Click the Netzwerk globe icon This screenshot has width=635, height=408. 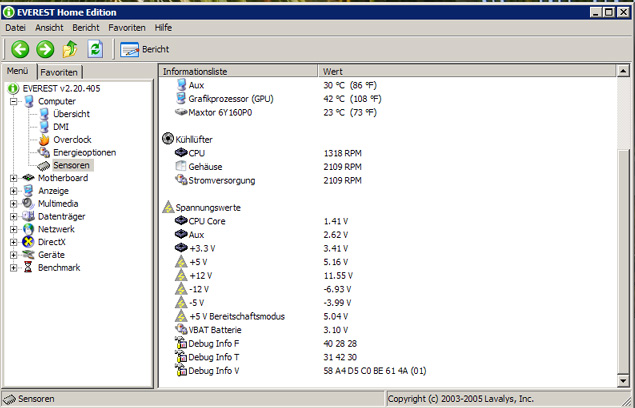28,229
